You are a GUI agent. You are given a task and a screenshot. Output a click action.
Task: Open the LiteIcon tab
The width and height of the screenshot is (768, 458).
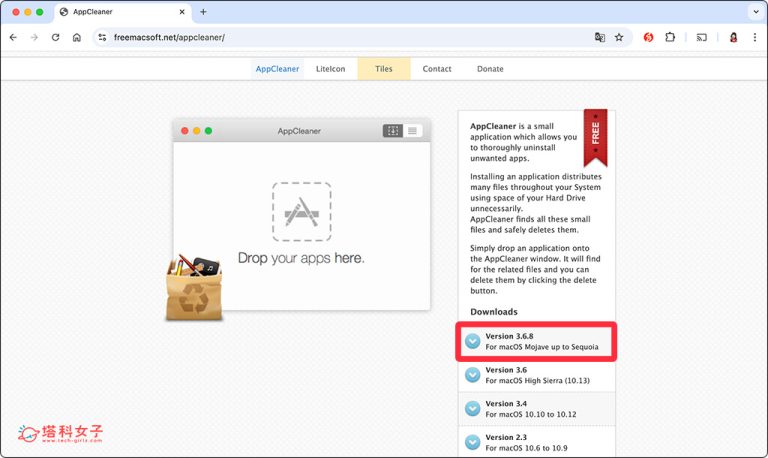pyautogui.click(x=331, y=69)
